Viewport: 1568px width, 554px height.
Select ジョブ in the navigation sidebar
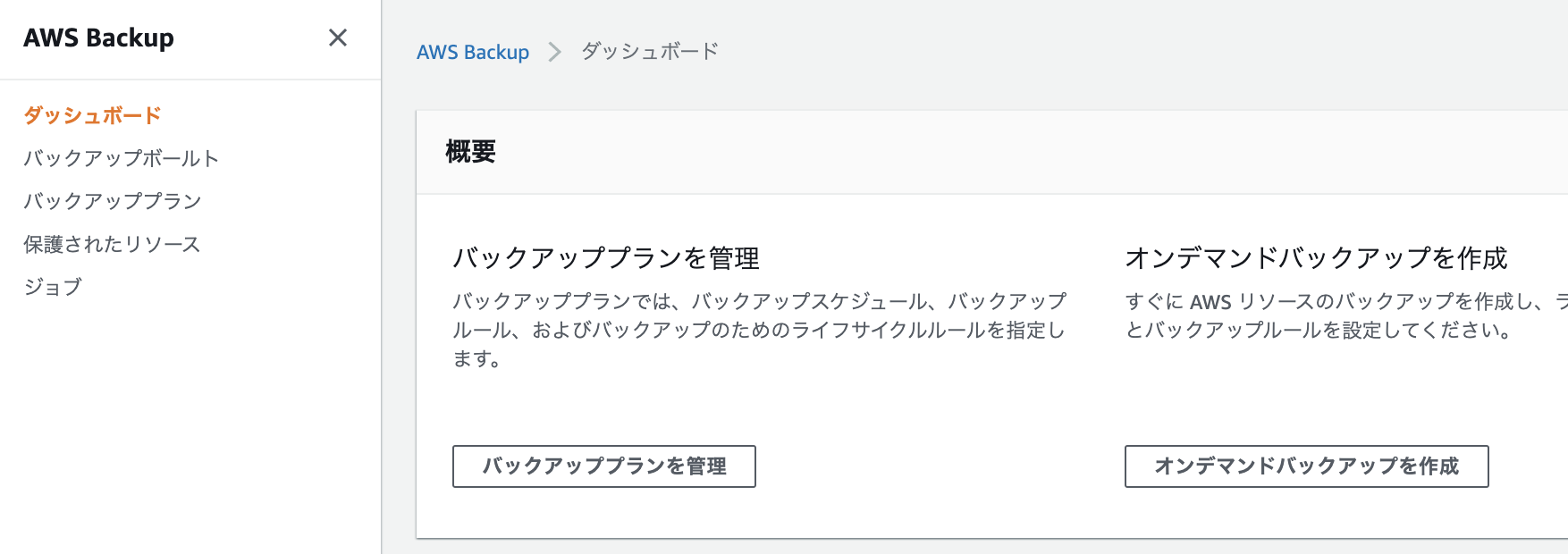pos(53,287)
